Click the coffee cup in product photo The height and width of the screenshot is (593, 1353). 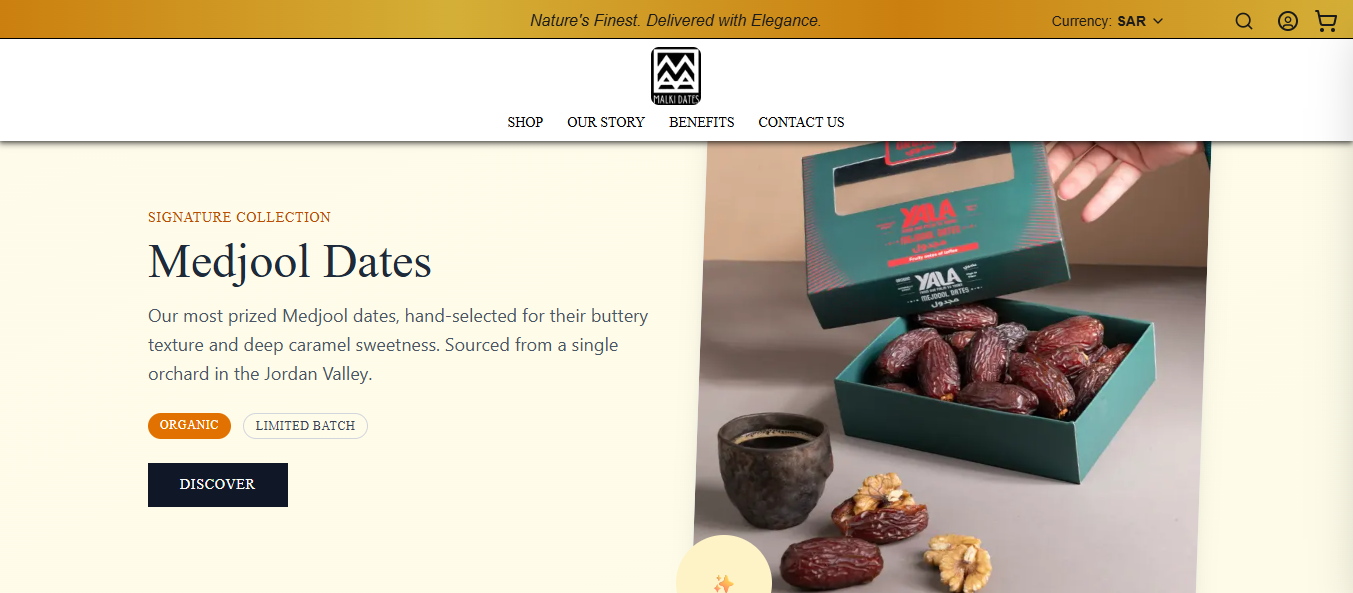(x=775, y=468)
